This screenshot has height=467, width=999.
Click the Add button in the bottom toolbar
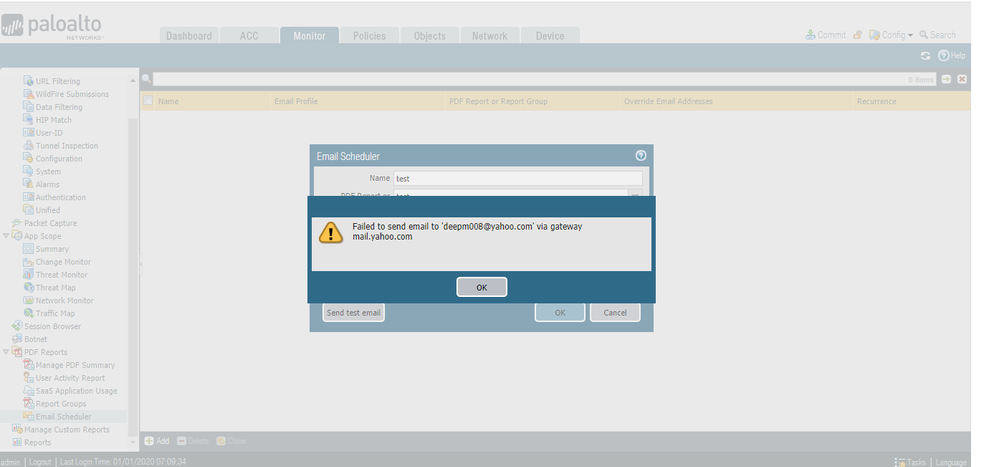(x=157, y=441)
